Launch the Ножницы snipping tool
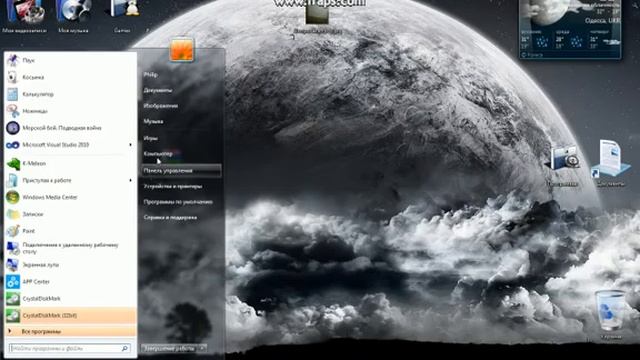 [x=70, y=111]
